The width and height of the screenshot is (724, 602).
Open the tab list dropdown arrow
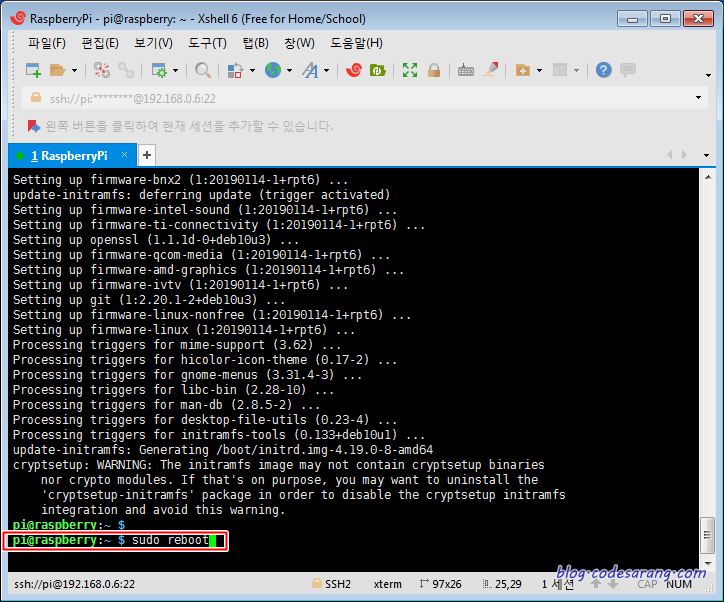(x=706, y=156)
